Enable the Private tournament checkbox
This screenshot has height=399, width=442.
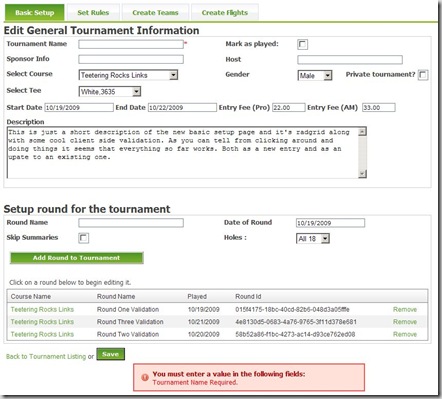[423, 75]
